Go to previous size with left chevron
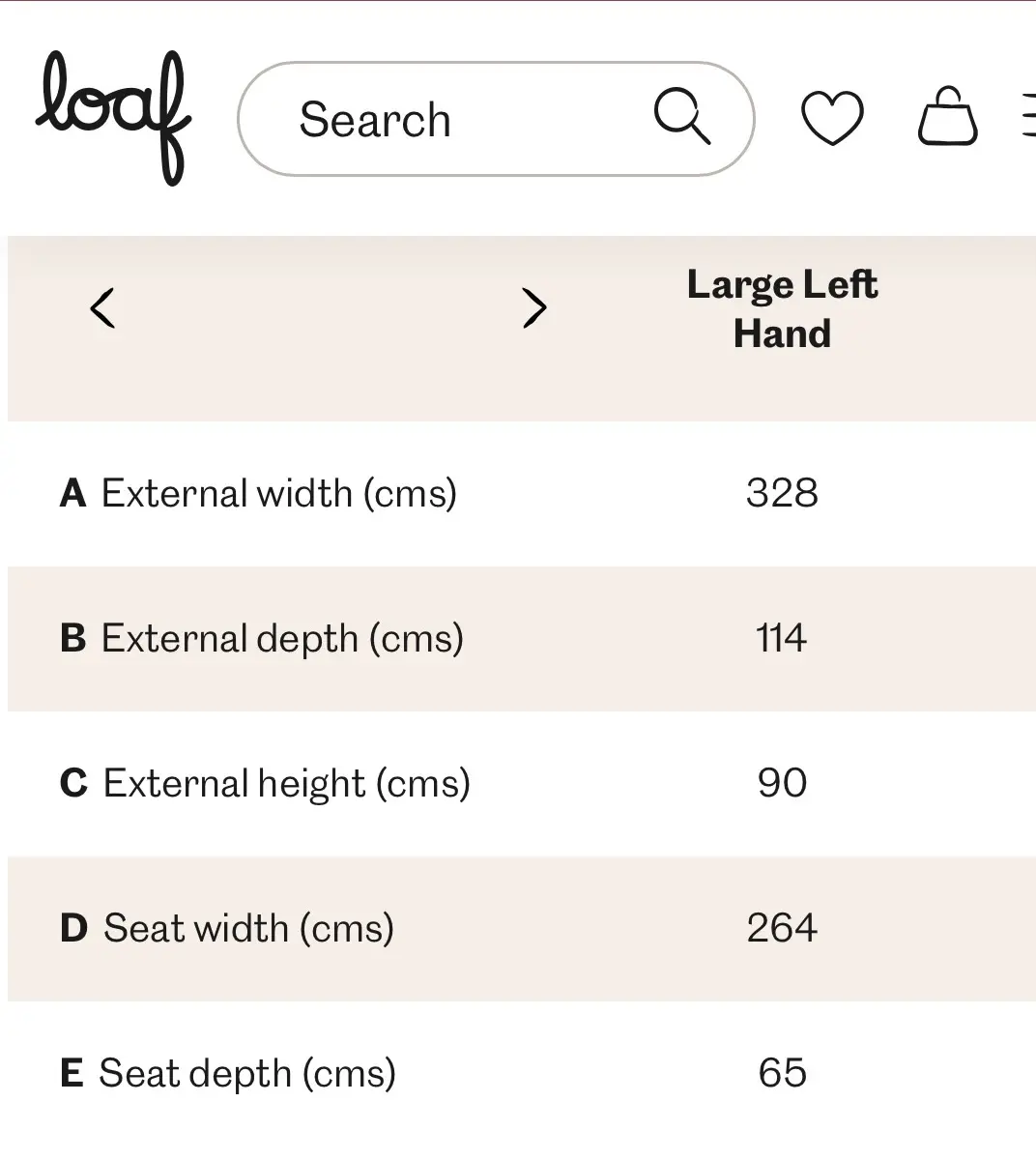The width and height of the screenshot is (1036, 1160). (102, 308)
